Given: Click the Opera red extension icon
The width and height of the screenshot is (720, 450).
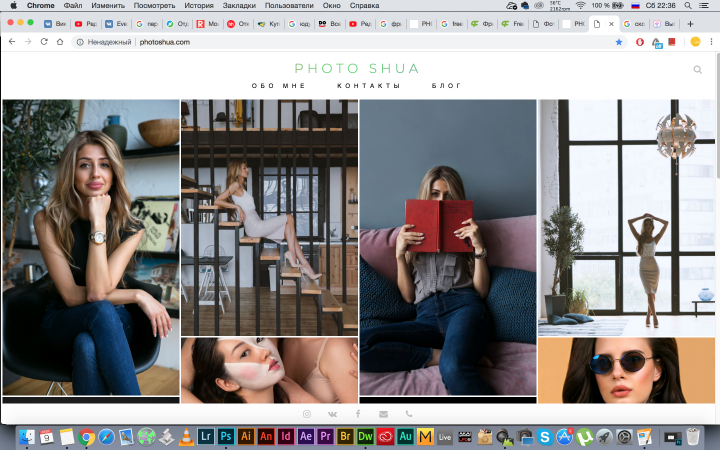Looking at the screenshot, I should pyautogui.click(x=640, y=42).
